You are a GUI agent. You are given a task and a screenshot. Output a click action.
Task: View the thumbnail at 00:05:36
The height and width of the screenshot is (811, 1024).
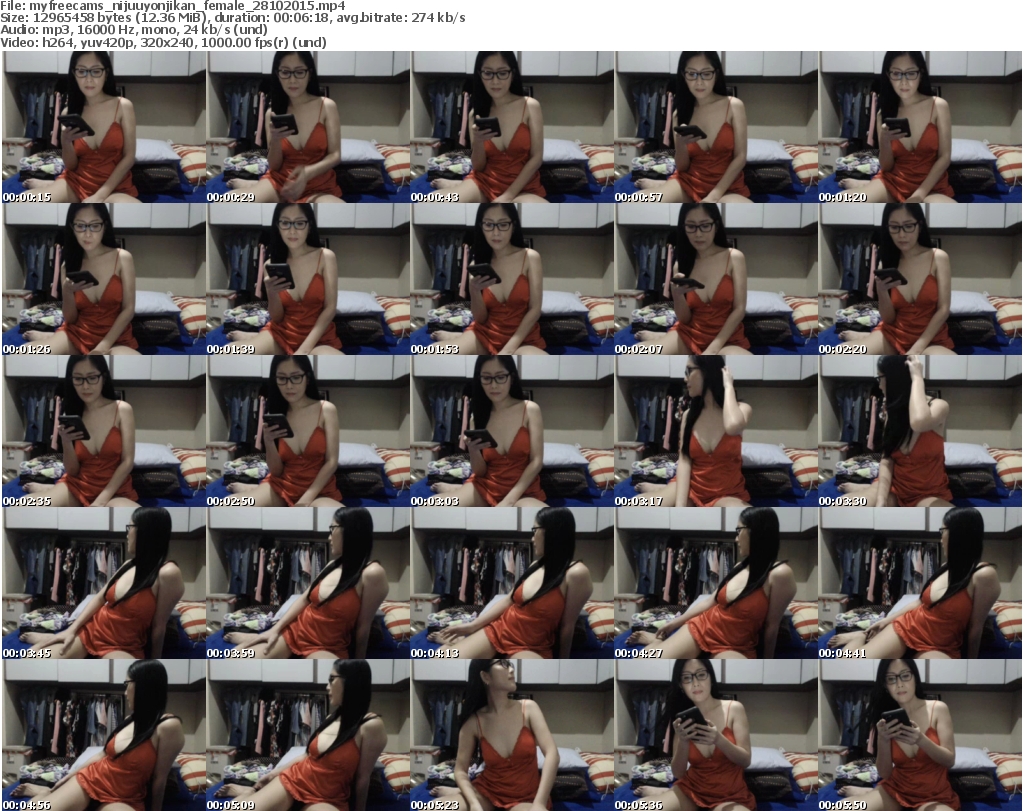(716, 735)
